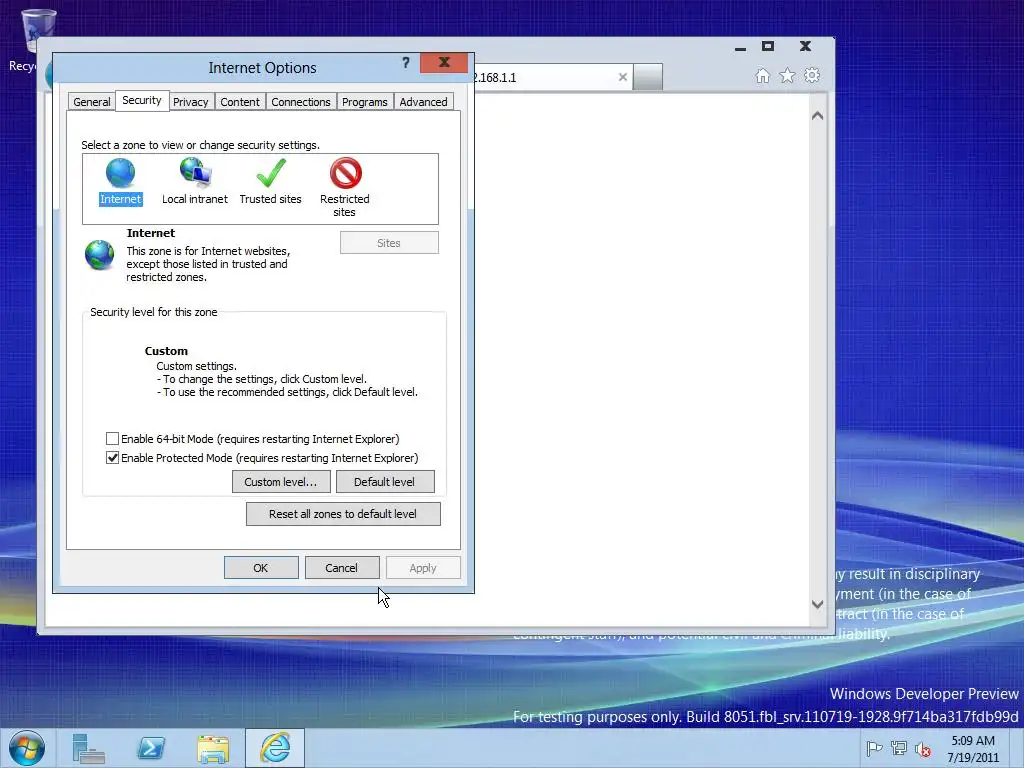Image resolution: width=1024 pixels, height=768 pixels.
Task: Switch to the General tab
Action: [x=91, y=102]
